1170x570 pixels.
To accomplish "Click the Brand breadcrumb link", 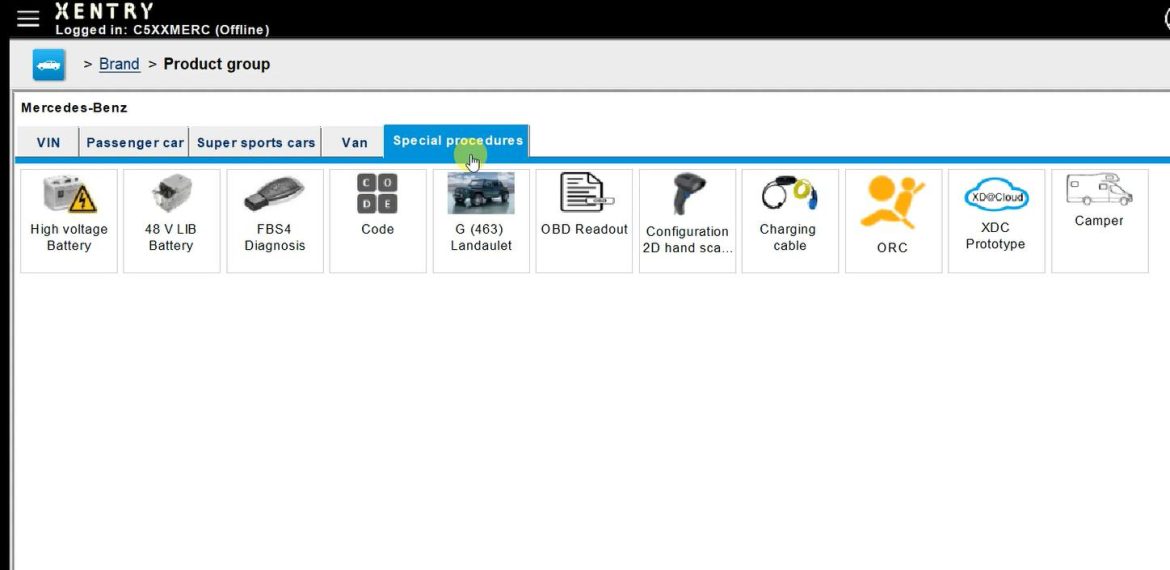I will pos(119,64).
